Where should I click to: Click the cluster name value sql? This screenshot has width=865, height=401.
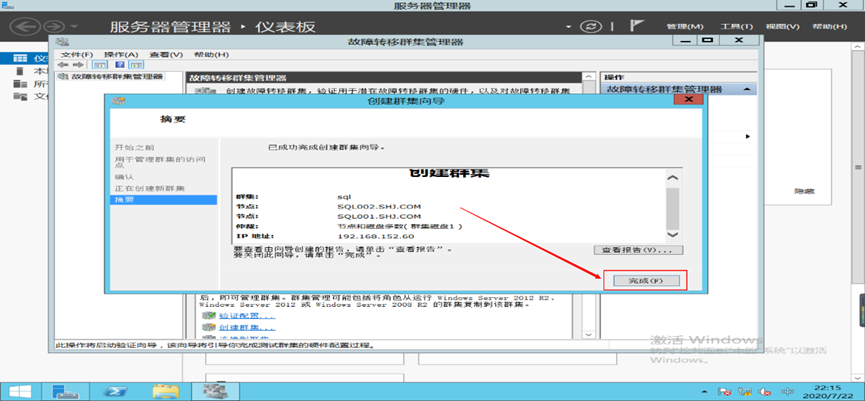coord(344,196)
